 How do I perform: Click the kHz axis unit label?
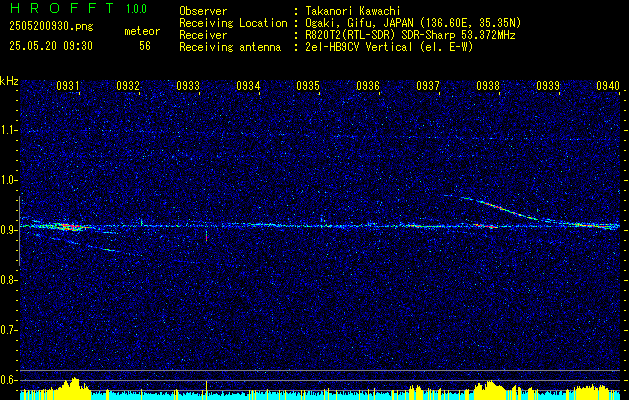coord(9,81)
